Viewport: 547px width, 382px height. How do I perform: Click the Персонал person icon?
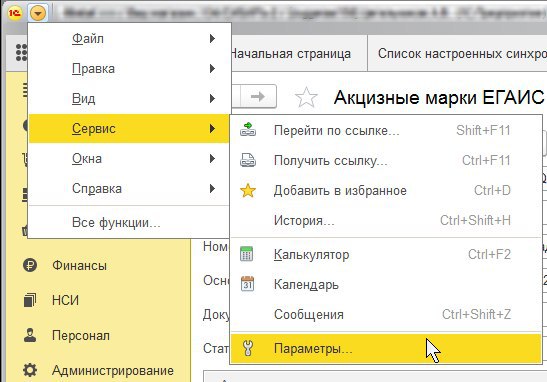click(30, 335)
